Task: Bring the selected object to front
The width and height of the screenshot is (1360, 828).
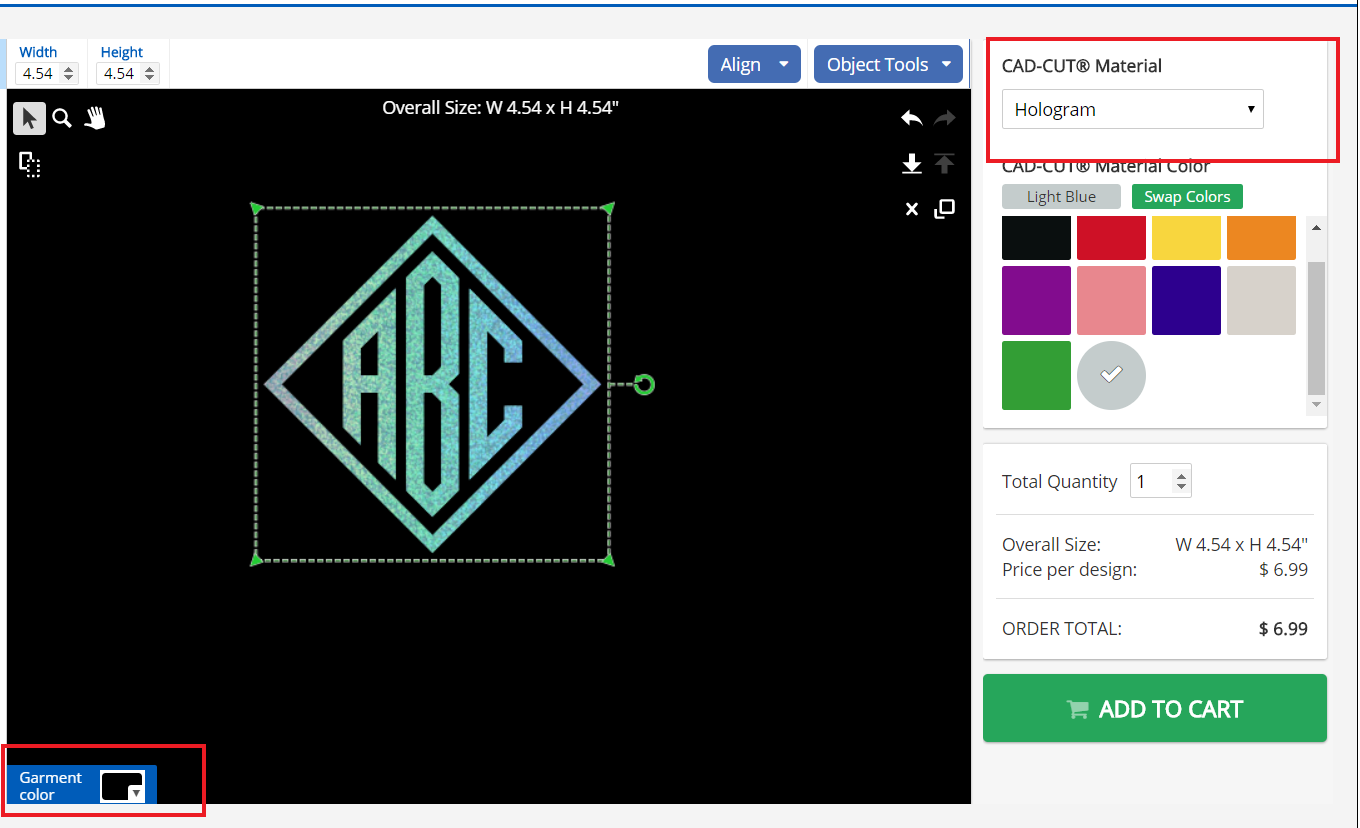Action: (944, 163)
